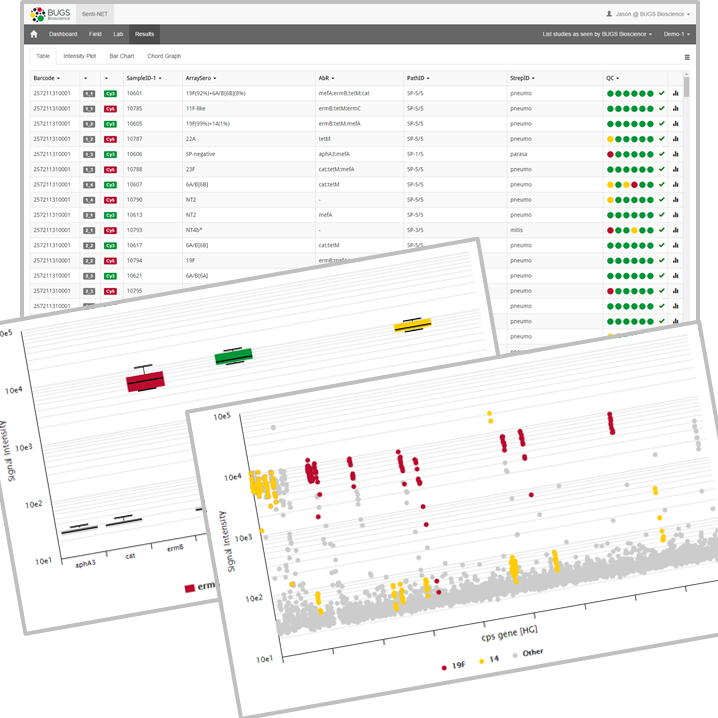Open chart icon for sample 10787 row
The width and height of the screenshot is (718, 718).
[675, 139]
